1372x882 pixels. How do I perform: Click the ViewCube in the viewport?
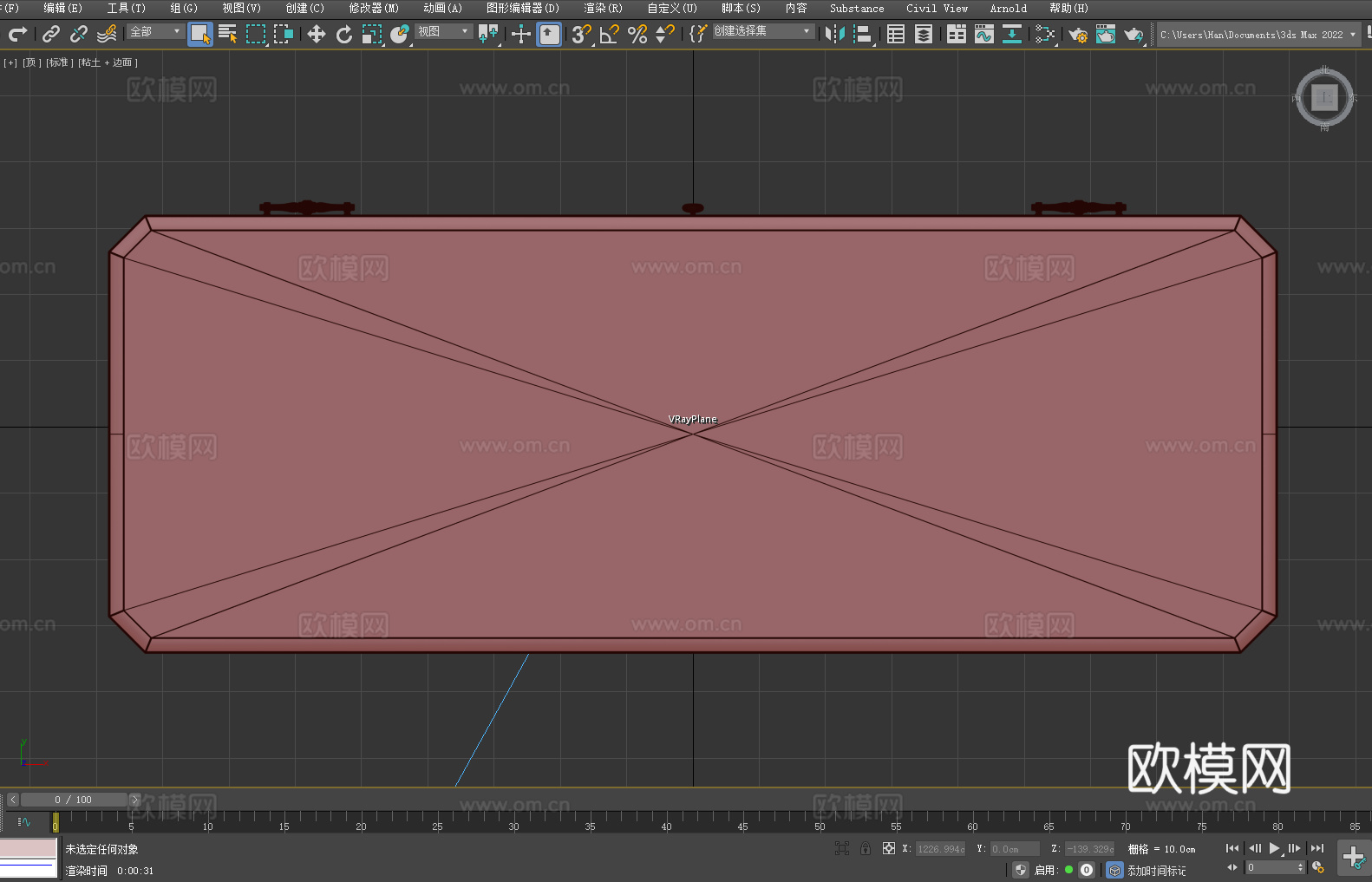click(x=1324, y=98)
